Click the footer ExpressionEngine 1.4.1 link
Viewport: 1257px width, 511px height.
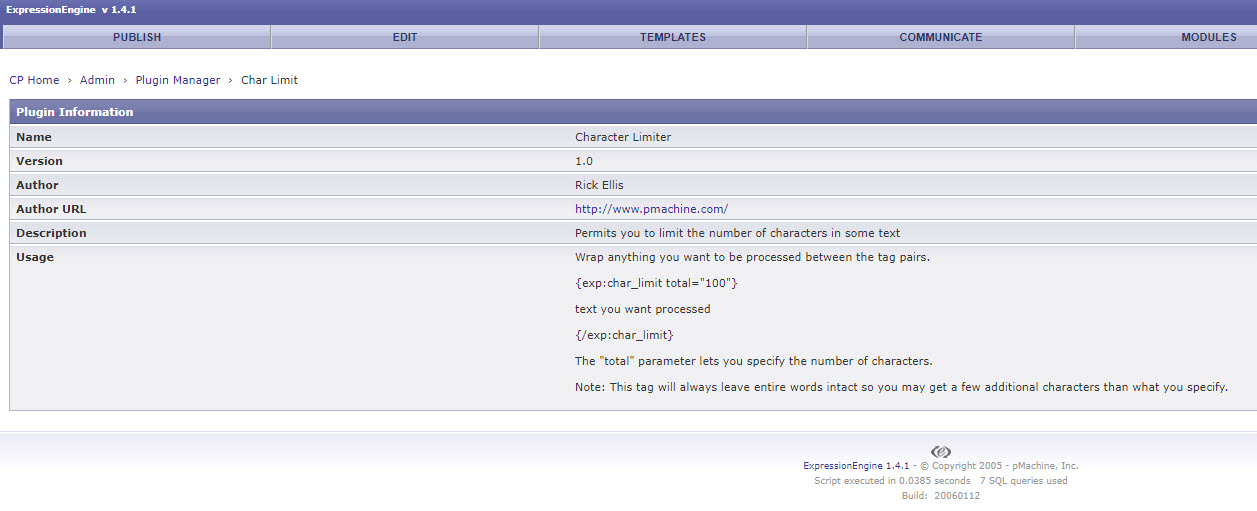(x=856, y=466)
